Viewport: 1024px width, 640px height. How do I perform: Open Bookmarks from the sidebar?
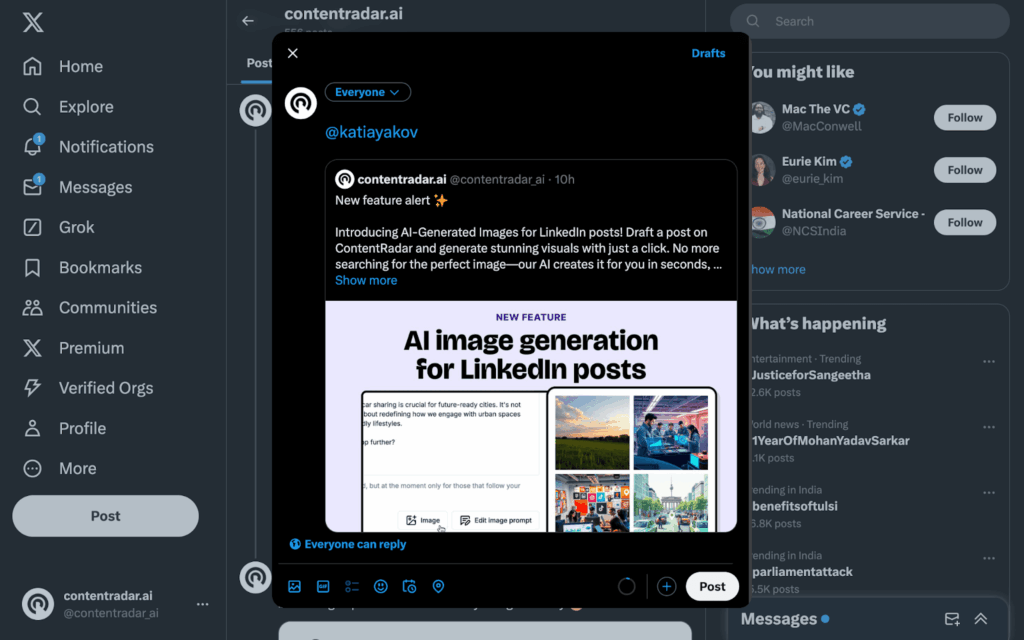(99, 267)
